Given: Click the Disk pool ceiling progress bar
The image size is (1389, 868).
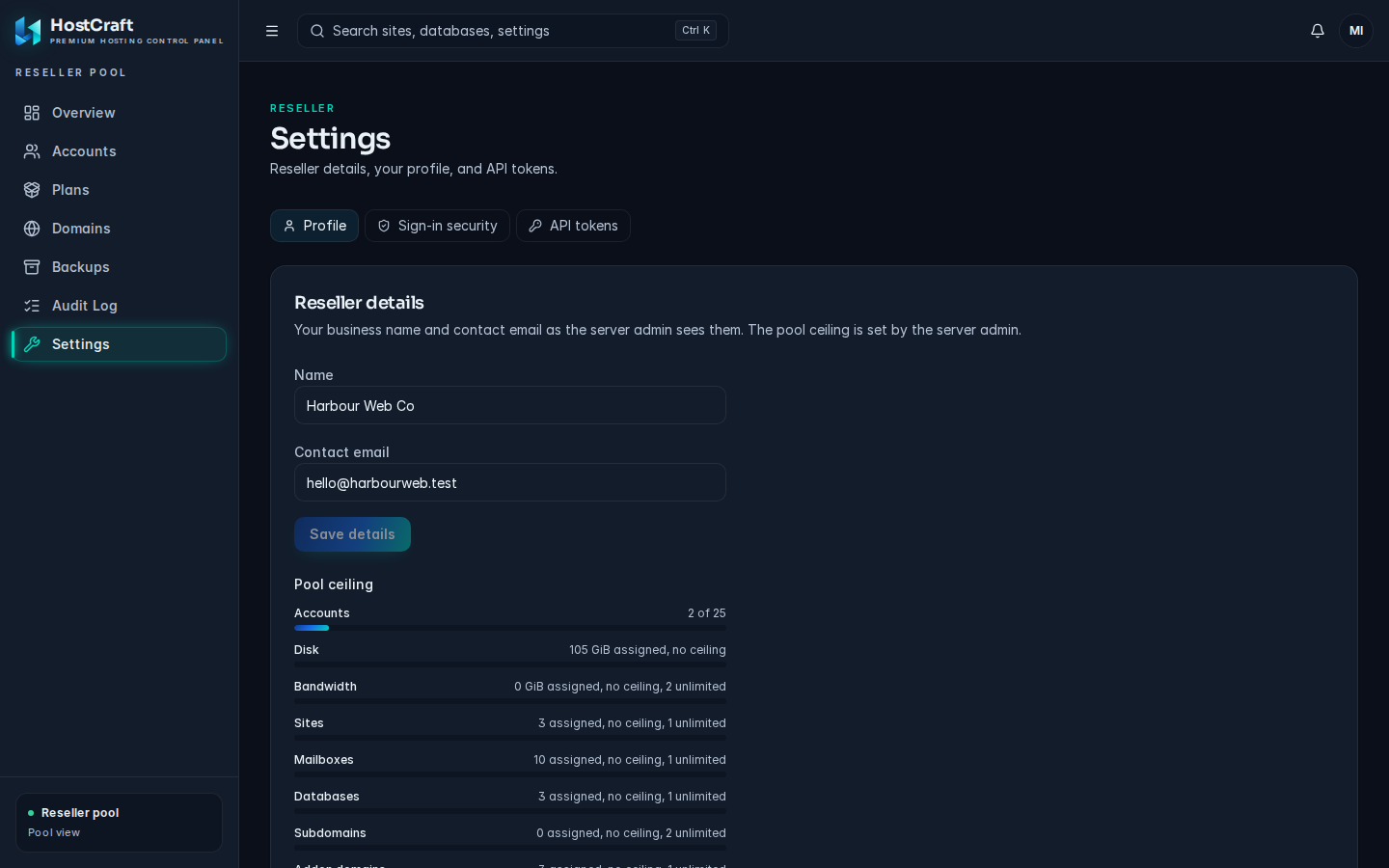Looking at the screenshot, I should [510, 665].
